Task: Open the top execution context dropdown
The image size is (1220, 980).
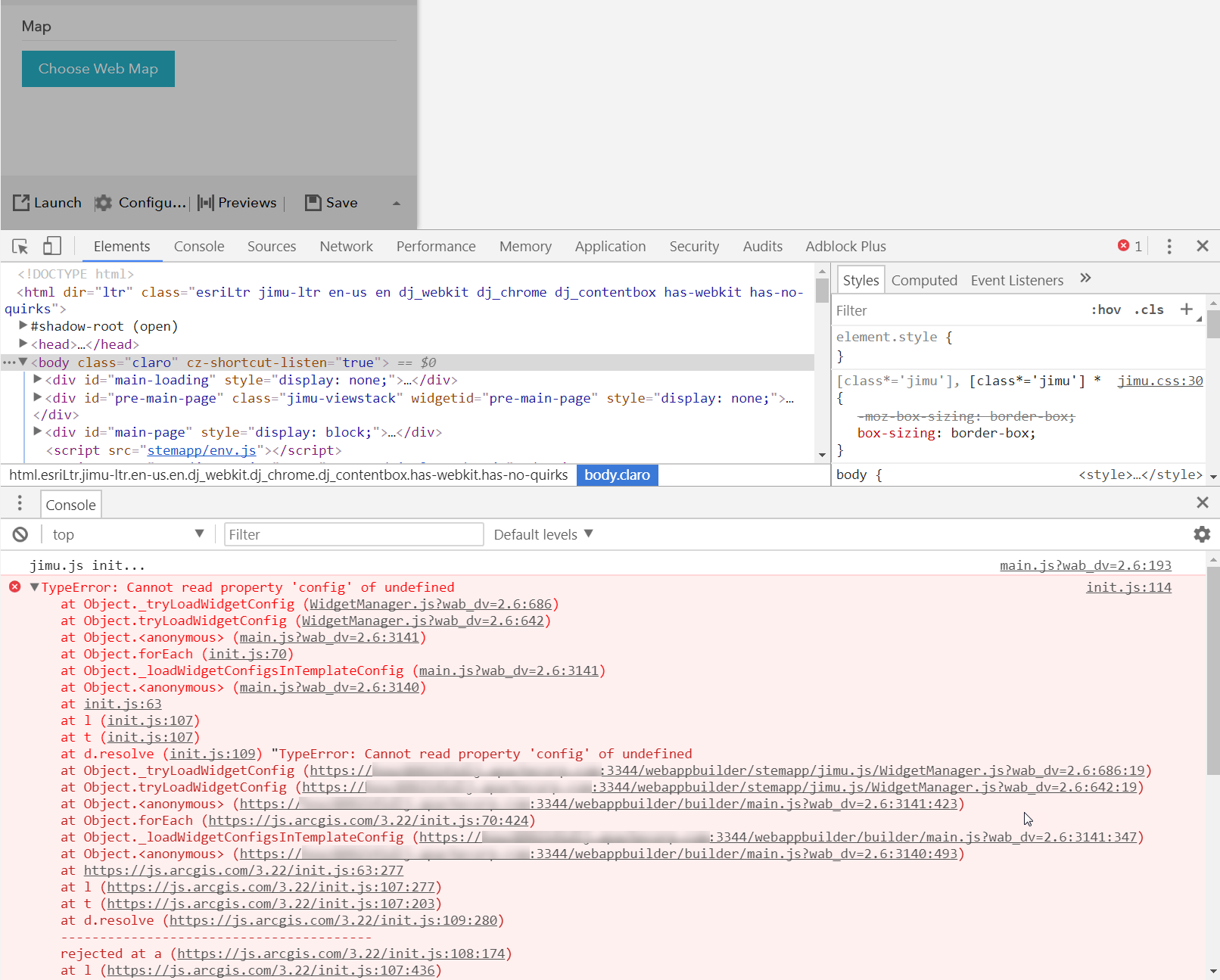Action: coord(128,534)
